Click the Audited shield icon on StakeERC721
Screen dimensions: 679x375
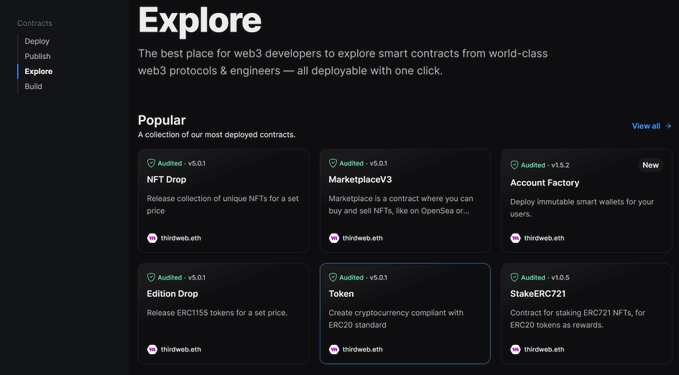(x=514, y=278)
